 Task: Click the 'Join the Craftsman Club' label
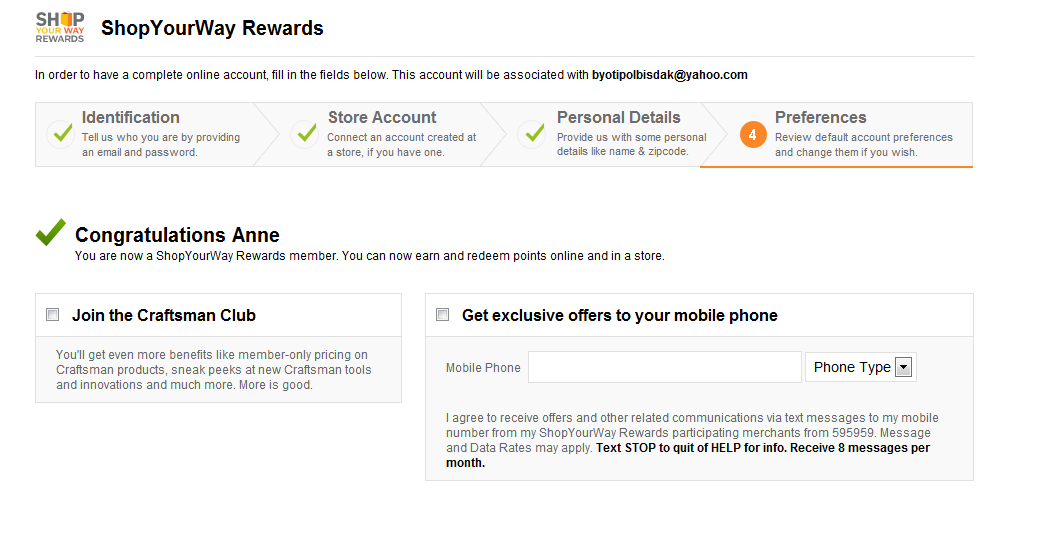[164, 315]
